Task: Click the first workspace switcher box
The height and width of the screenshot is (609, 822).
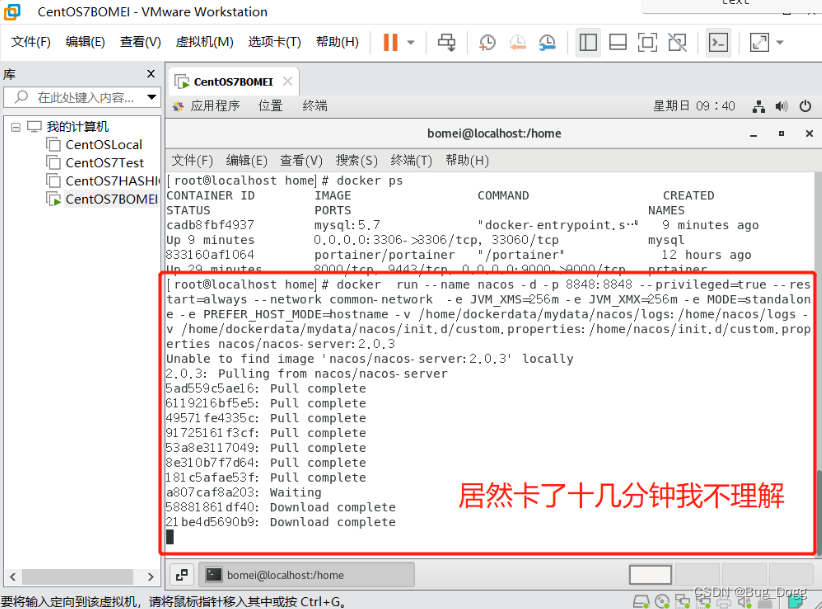Action: pyautogui.click(x=650, y=575)
